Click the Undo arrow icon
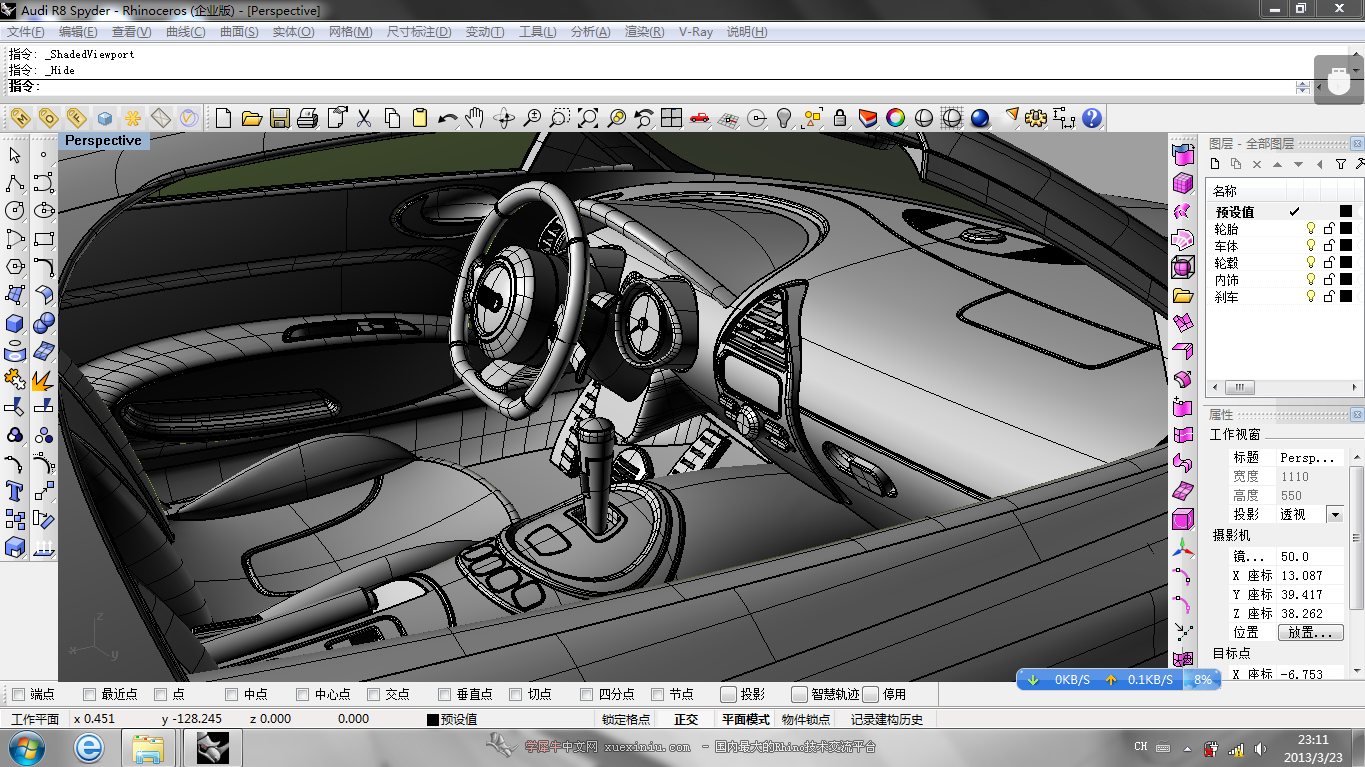The width and height of the screenshot is (1365, 767). tap(448, 118)
